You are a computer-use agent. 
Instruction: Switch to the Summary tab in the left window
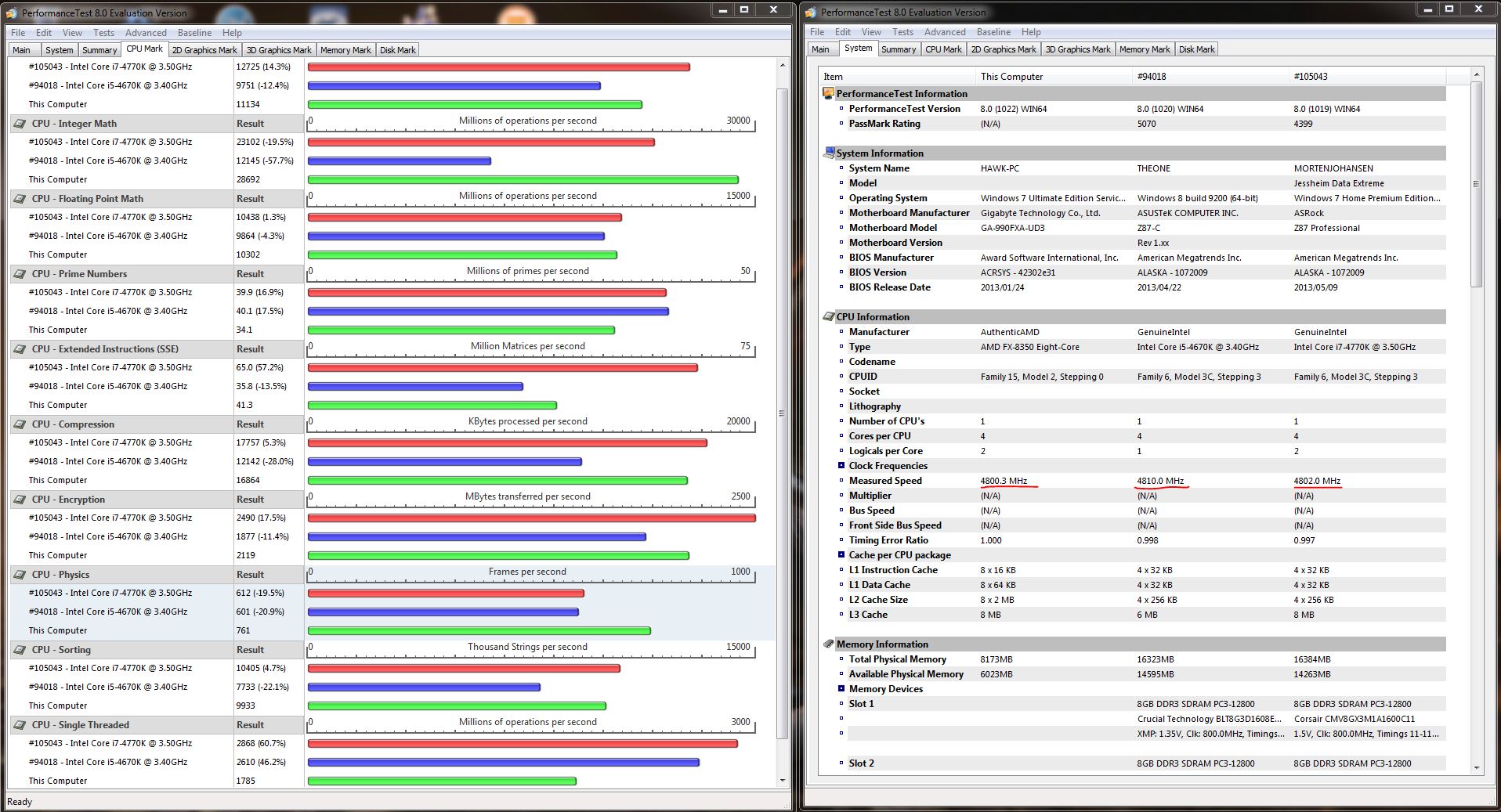pos(99,50)
